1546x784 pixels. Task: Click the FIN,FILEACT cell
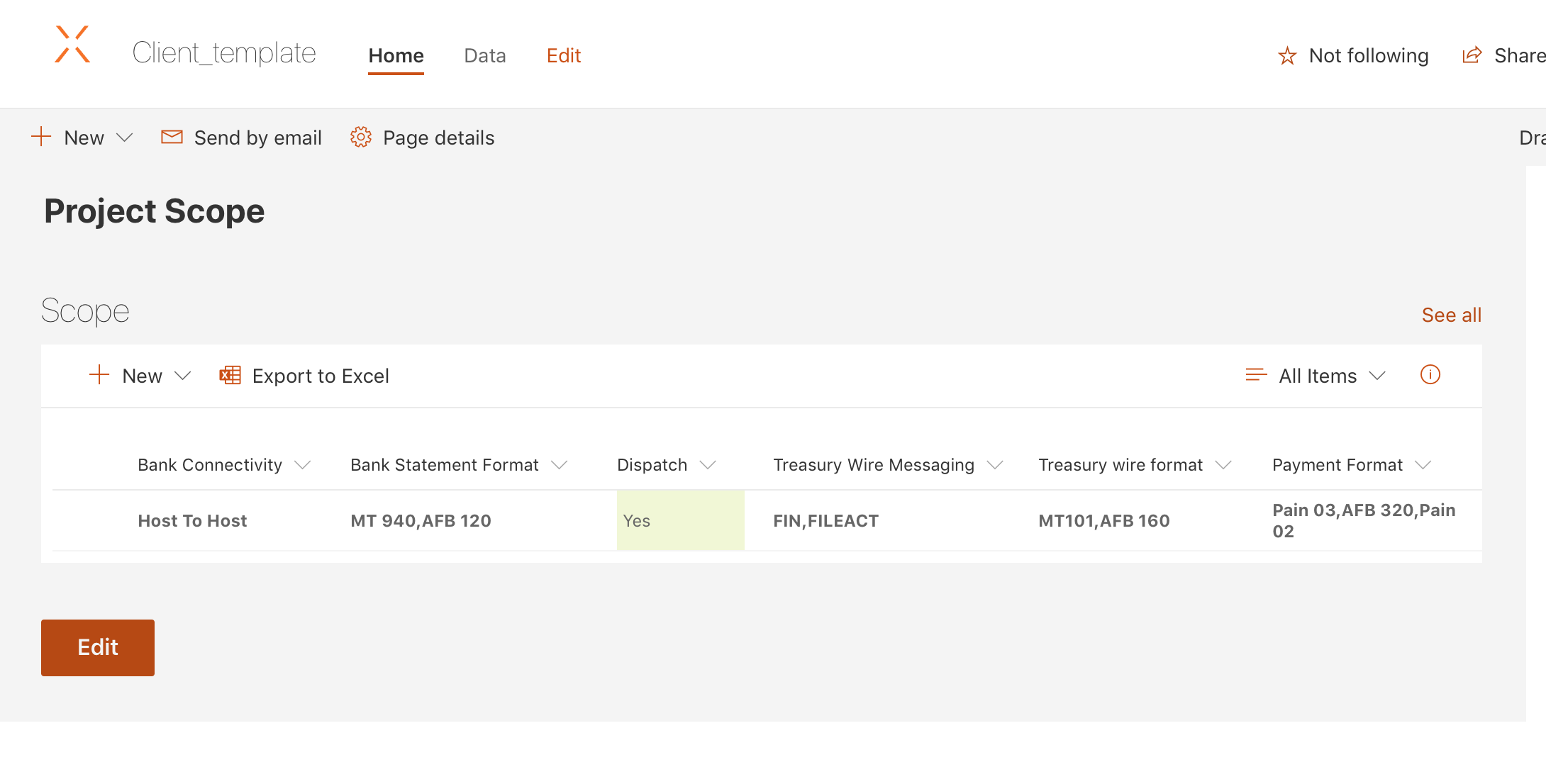point(825,521)
